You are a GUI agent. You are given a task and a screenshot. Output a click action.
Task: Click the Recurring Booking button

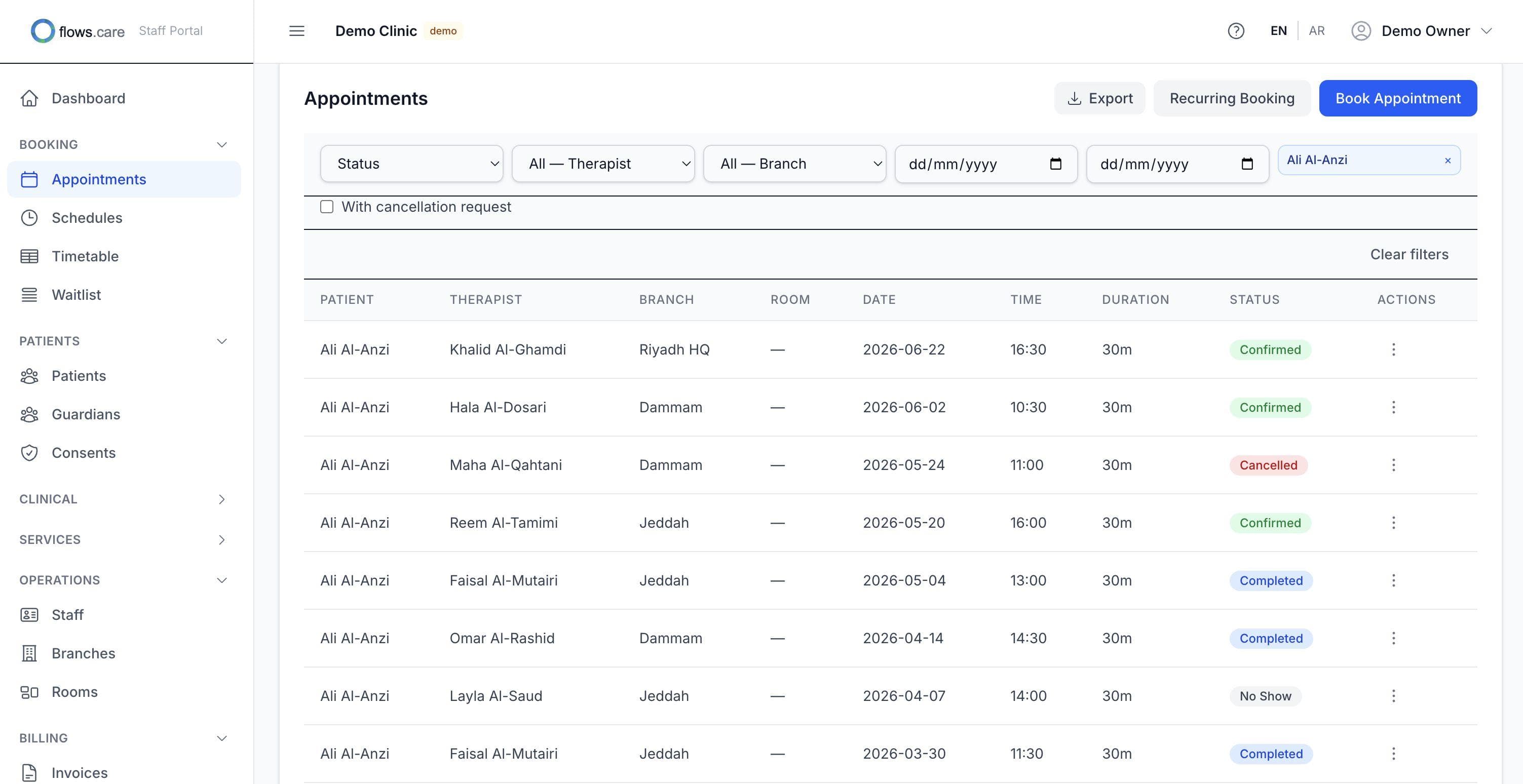(1232, 98)
